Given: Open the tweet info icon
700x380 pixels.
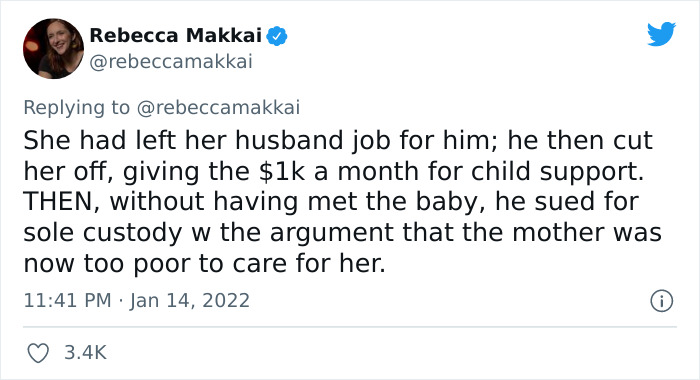Looking at the screenshot, I should click(662, 301).
